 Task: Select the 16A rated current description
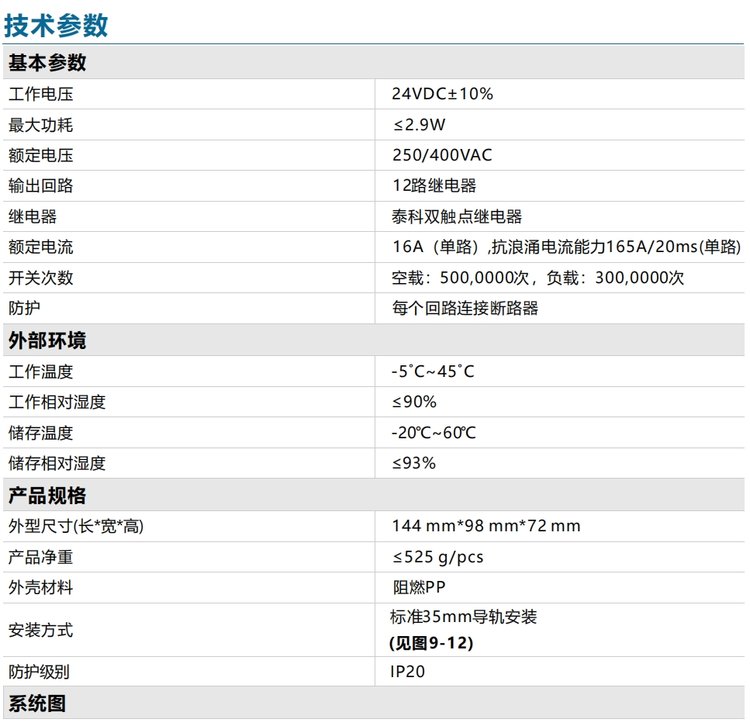point(566,247)
